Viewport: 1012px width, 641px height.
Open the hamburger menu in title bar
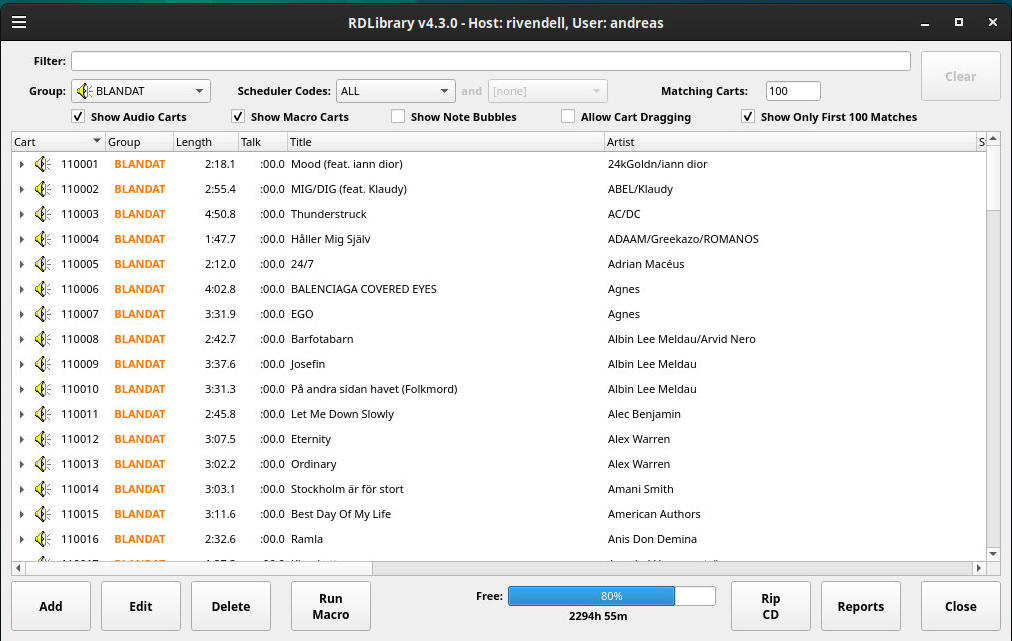coord(19,22)
